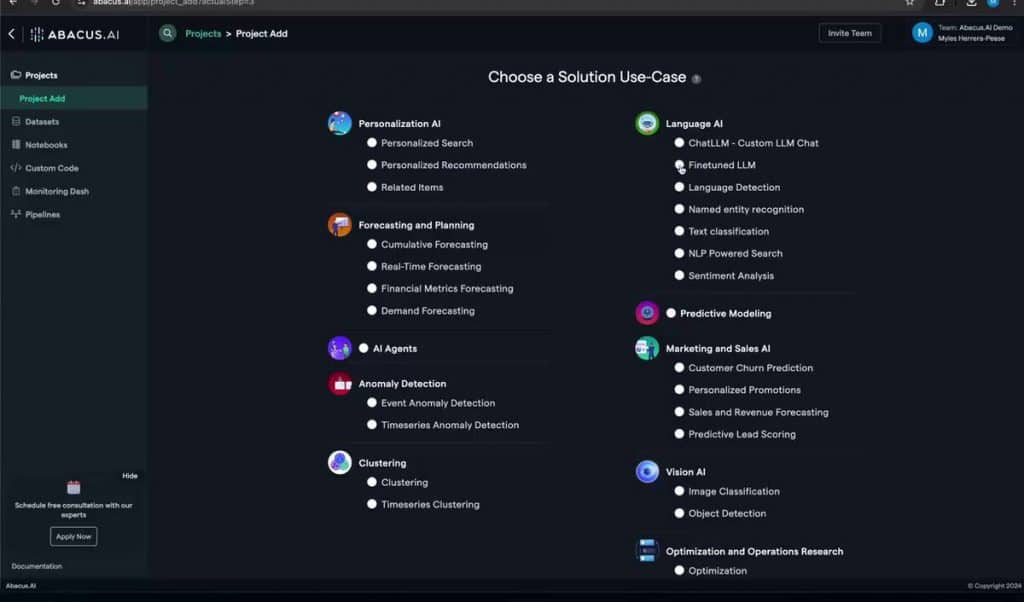Select the Personalized Recommendations option
Image resolution: width=1024 pixels, height=602 pixels.
point(372,165)
